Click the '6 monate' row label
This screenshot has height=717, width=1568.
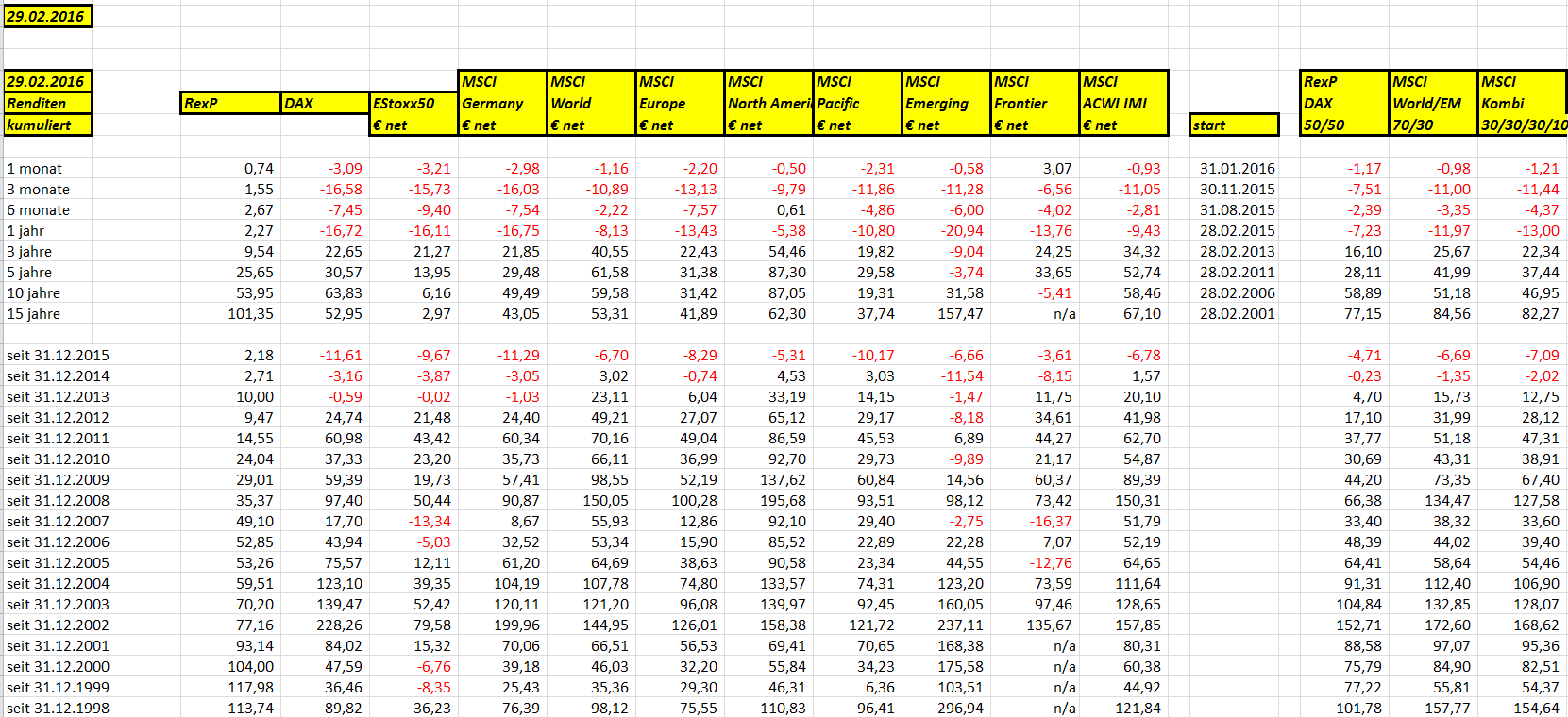point(39,209)
